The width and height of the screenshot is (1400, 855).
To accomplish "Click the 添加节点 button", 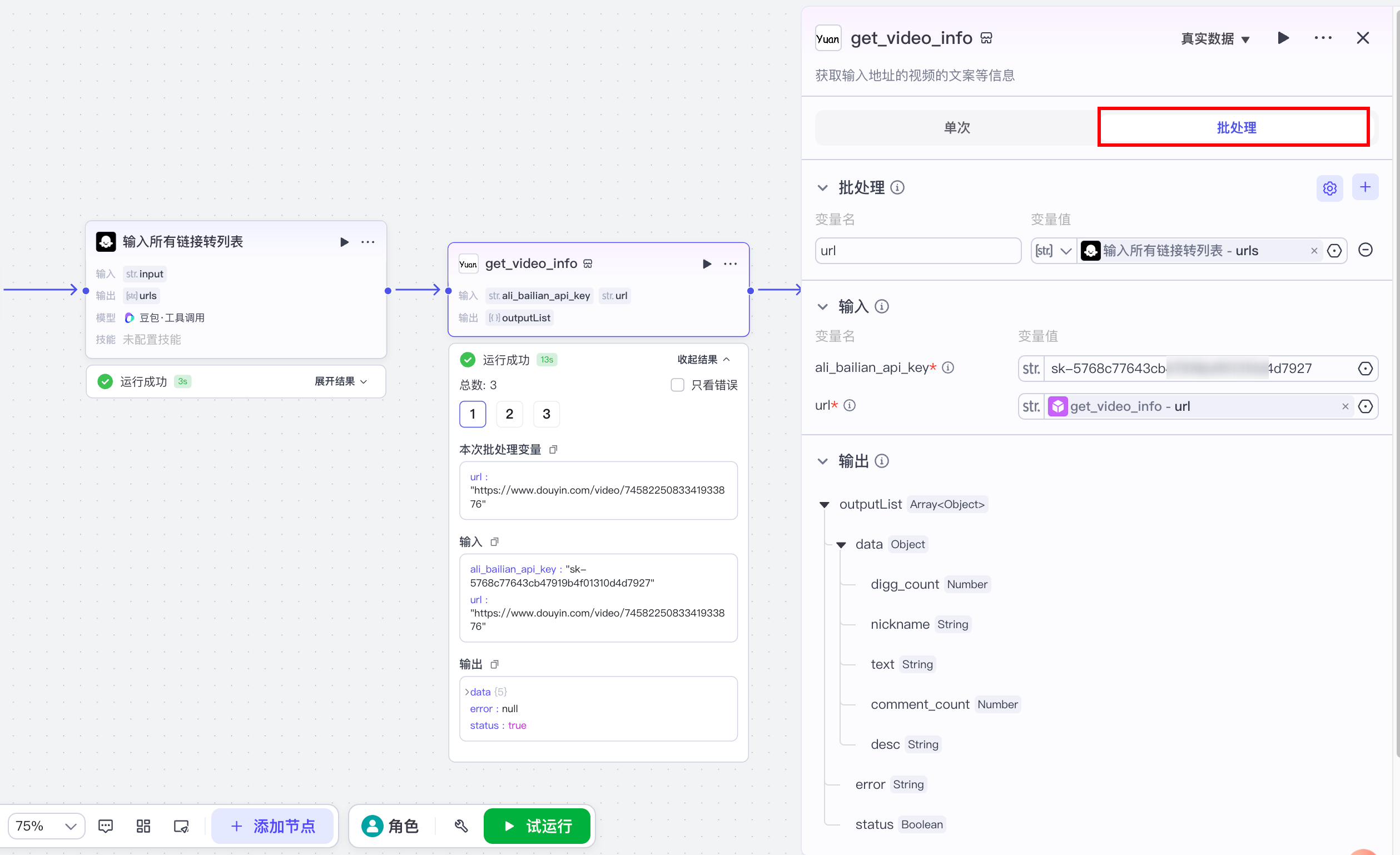I will click(x=273, y=826).
